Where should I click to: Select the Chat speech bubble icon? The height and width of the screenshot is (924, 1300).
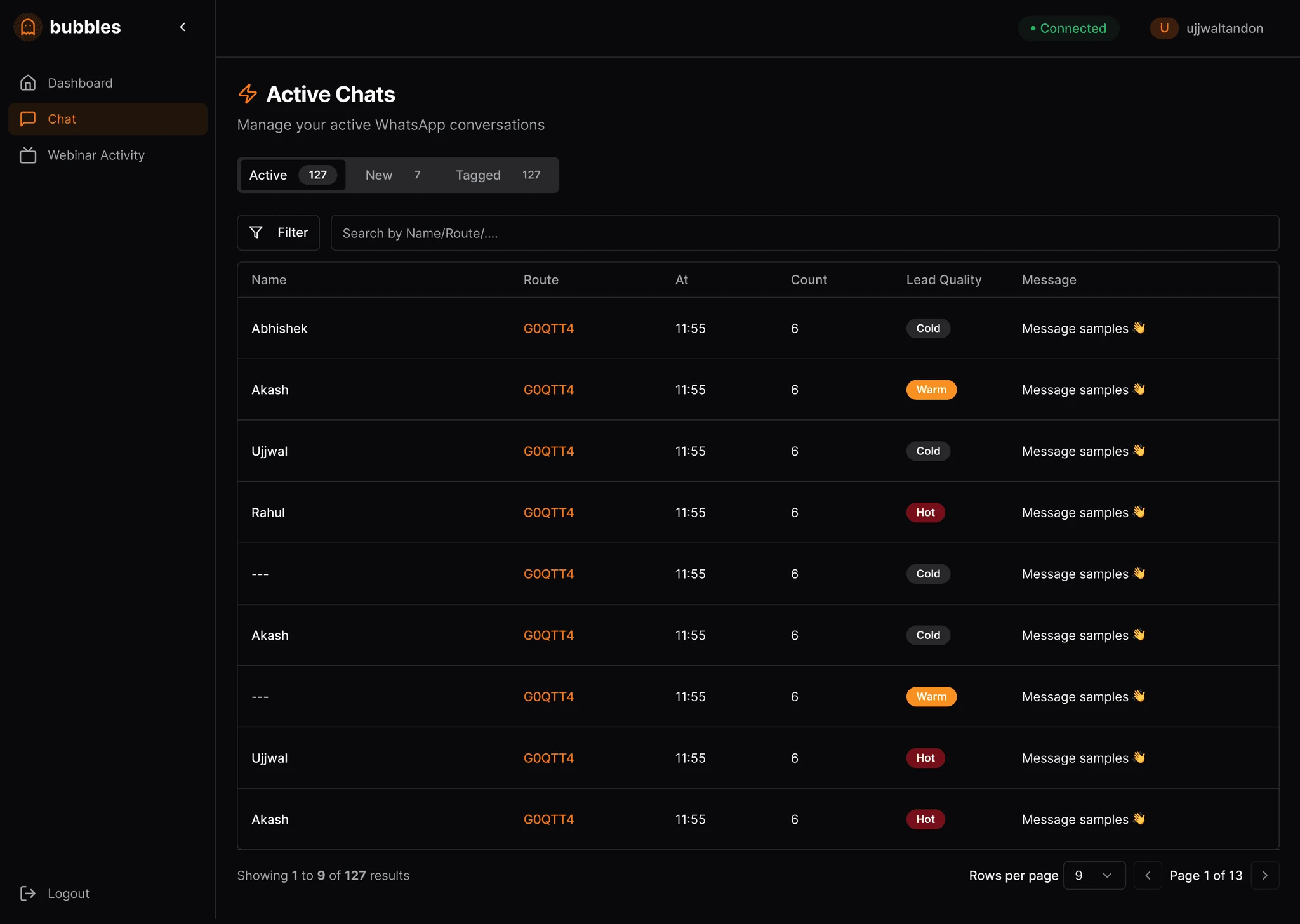28,119
